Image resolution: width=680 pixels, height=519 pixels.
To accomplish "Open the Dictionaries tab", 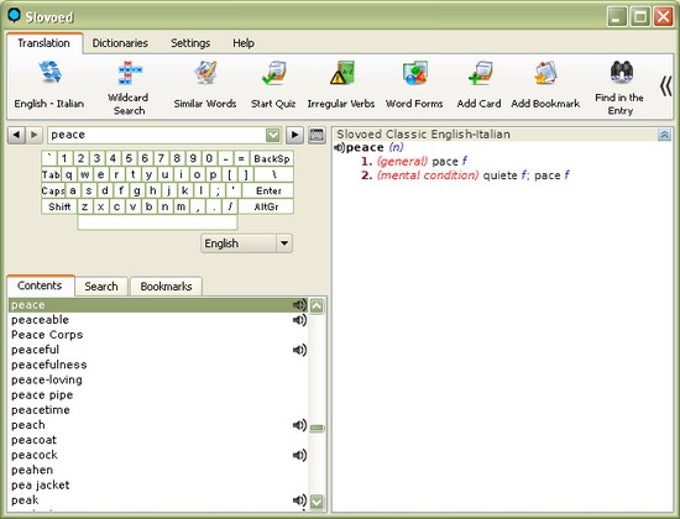I will (x=120, y=43).
